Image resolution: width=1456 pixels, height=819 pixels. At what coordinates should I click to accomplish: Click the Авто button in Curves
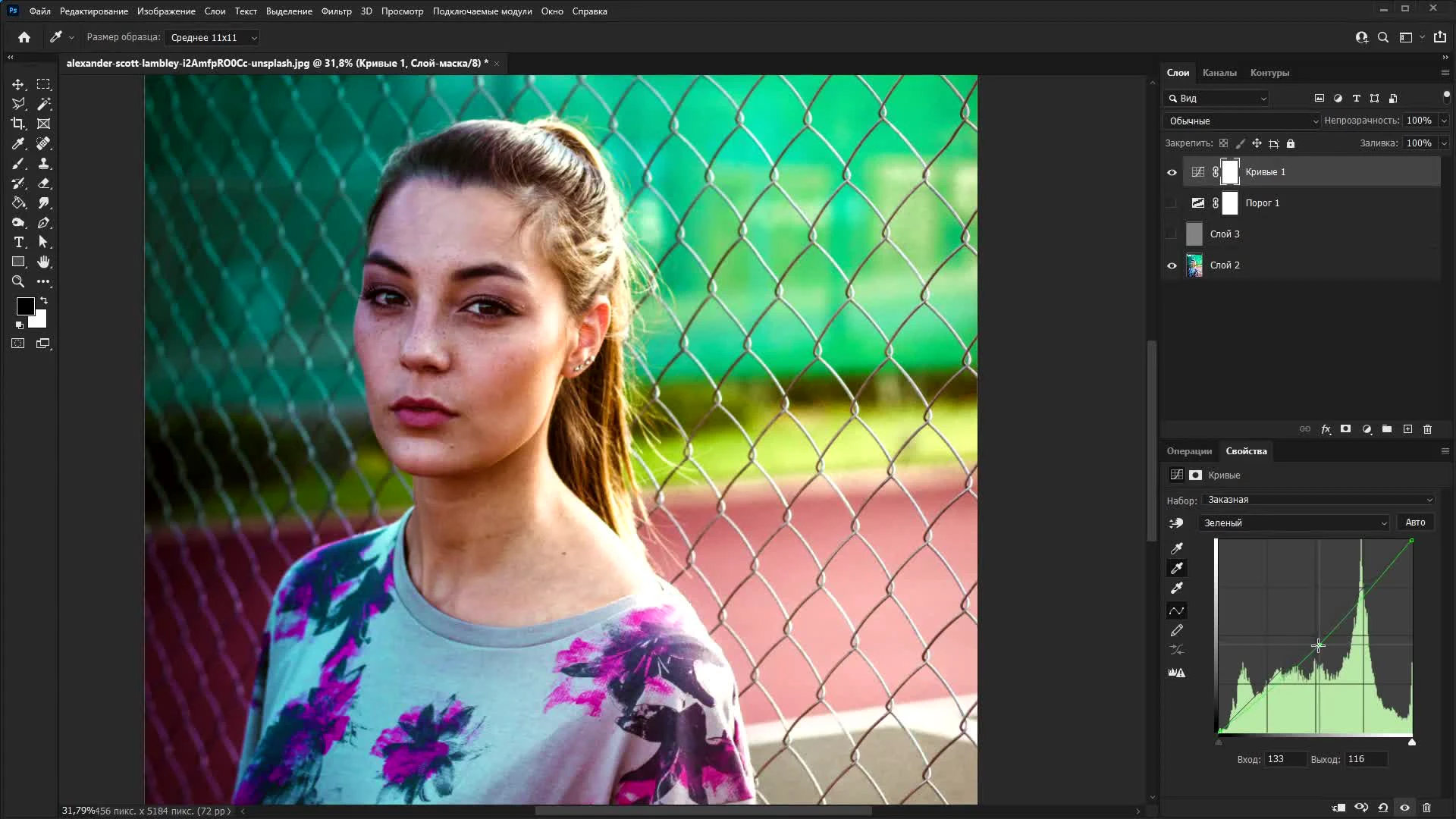click(1414, 522)
